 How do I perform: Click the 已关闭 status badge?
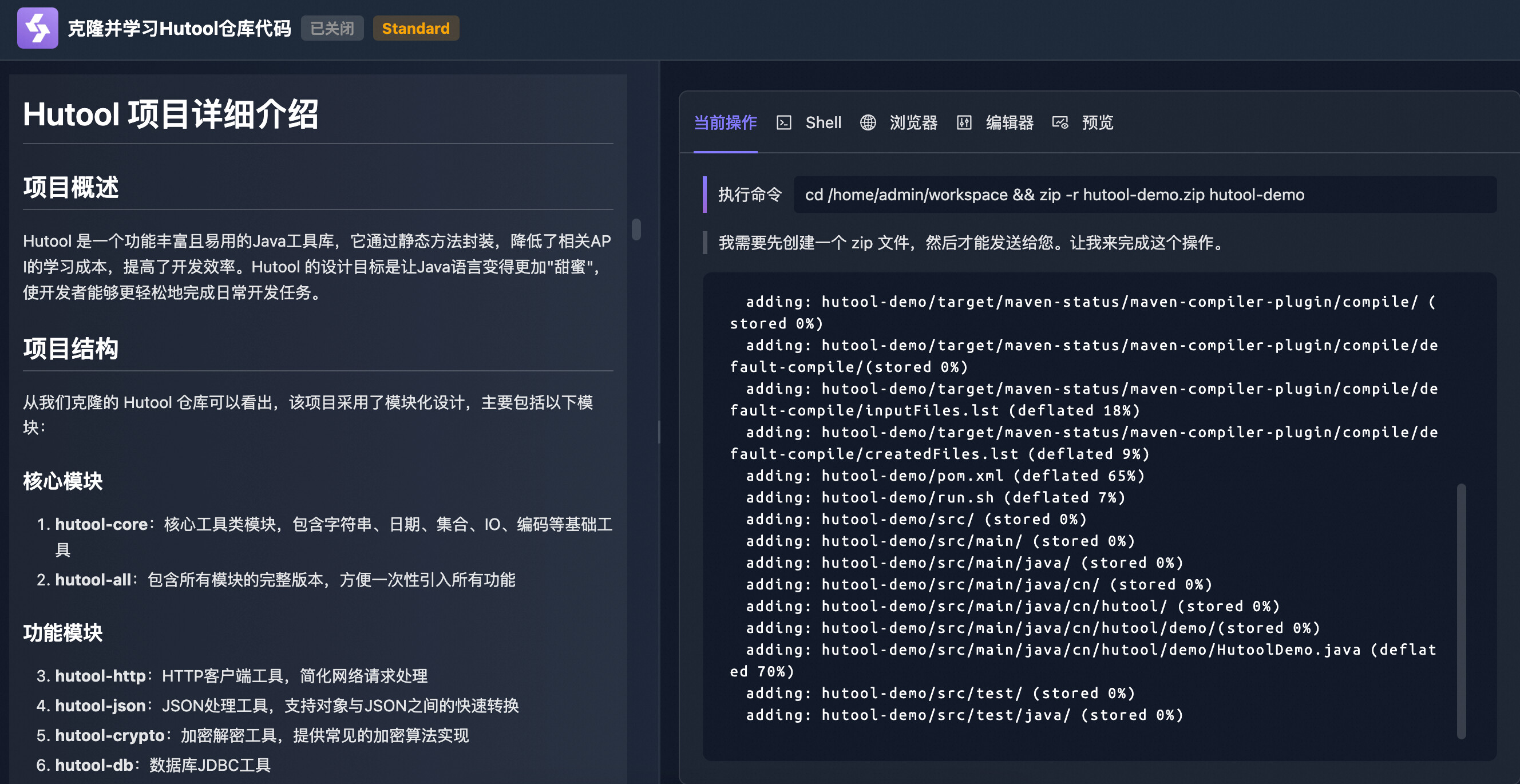tap(332, 28)
